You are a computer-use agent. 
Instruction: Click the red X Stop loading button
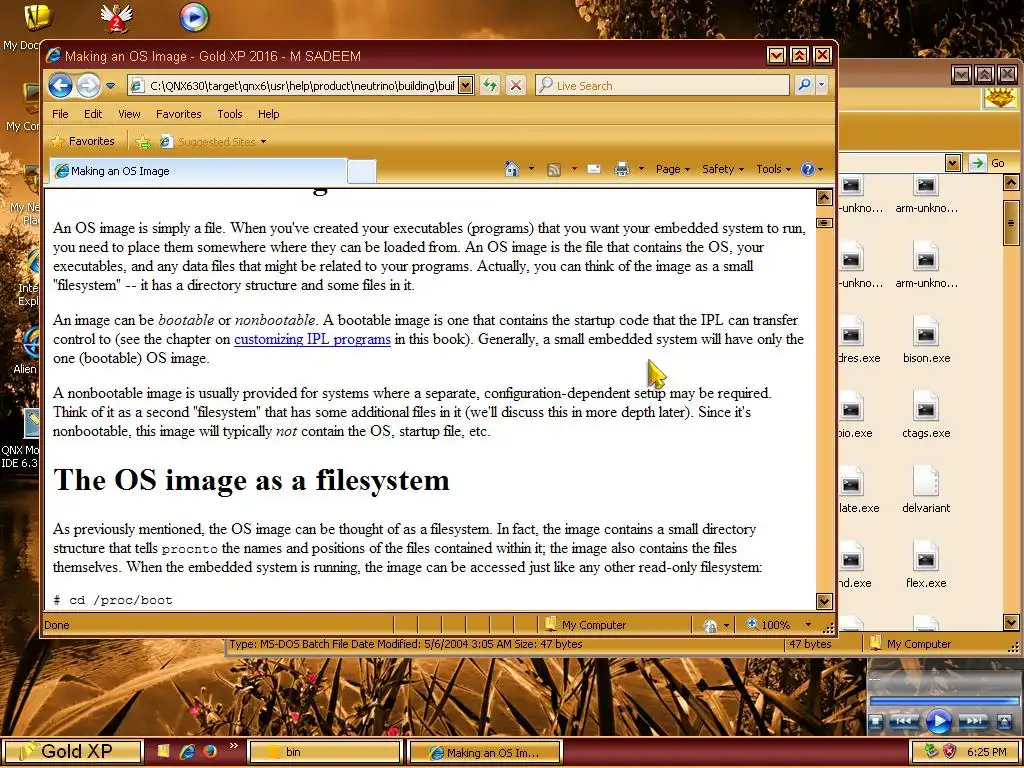coord(516,86)
